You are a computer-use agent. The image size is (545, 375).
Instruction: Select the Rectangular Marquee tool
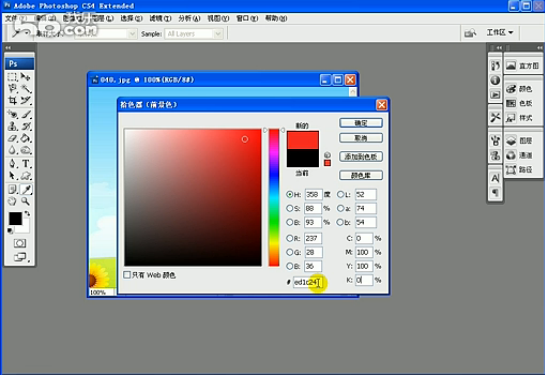(13, 77)
